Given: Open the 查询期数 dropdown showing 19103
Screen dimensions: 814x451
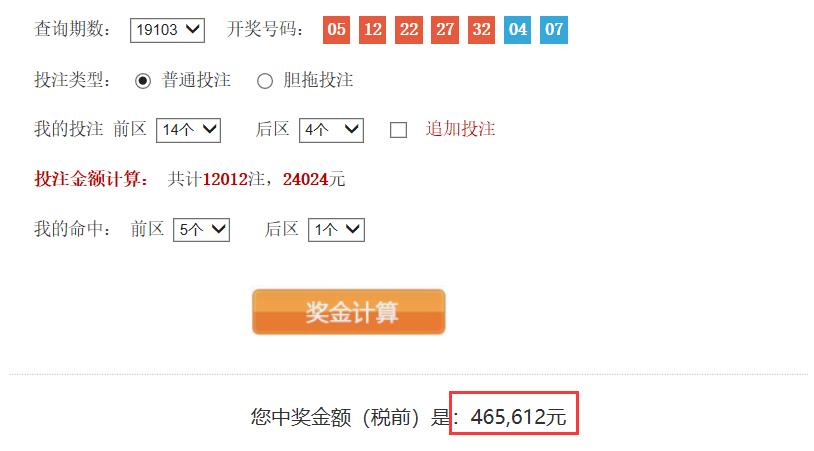Looking at the screenshot, I should (167, 30).
